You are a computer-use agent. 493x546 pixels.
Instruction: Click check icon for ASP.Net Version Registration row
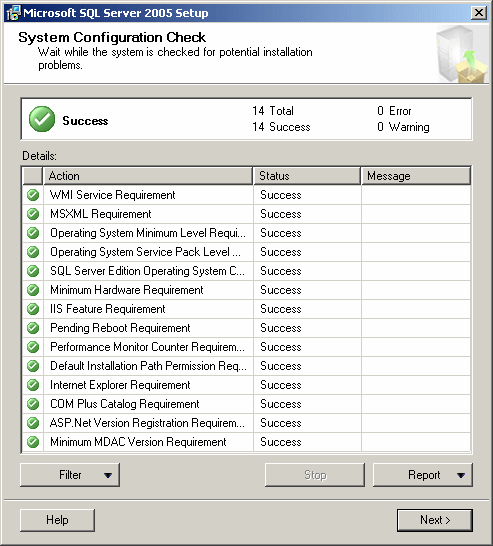click(33, 423)
